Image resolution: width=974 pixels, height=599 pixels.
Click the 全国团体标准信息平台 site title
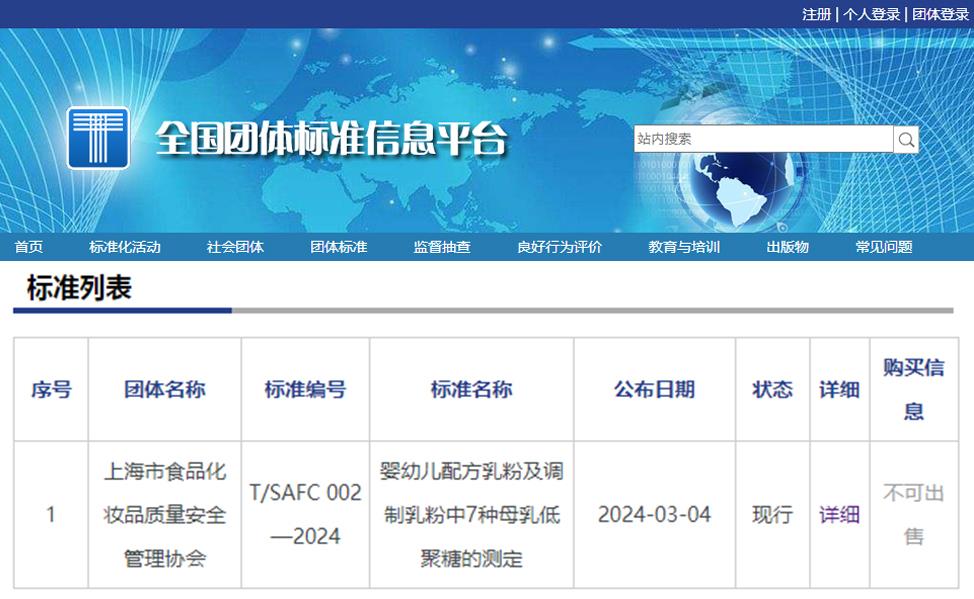click(331, 139)
